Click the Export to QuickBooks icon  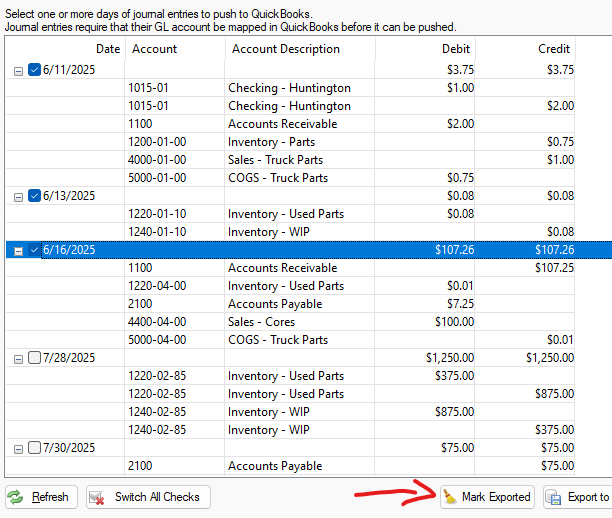(554, 497)
